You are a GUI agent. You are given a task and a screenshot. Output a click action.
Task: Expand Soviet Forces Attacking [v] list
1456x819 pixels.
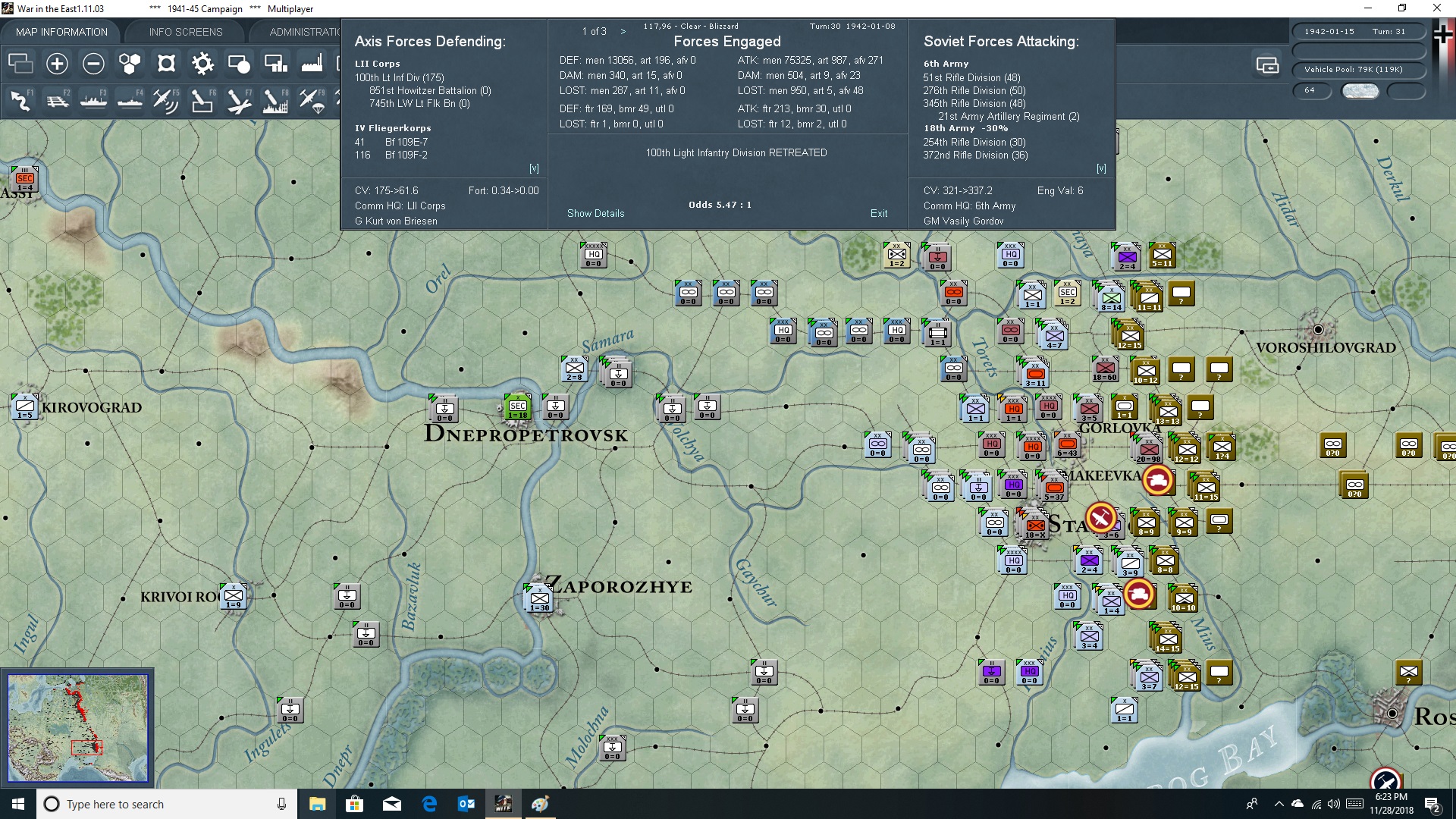1101,168
